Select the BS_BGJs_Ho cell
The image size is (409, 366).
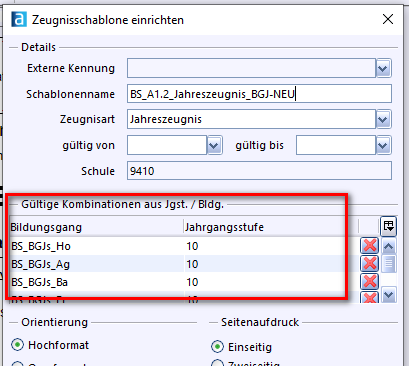(97, 246)
